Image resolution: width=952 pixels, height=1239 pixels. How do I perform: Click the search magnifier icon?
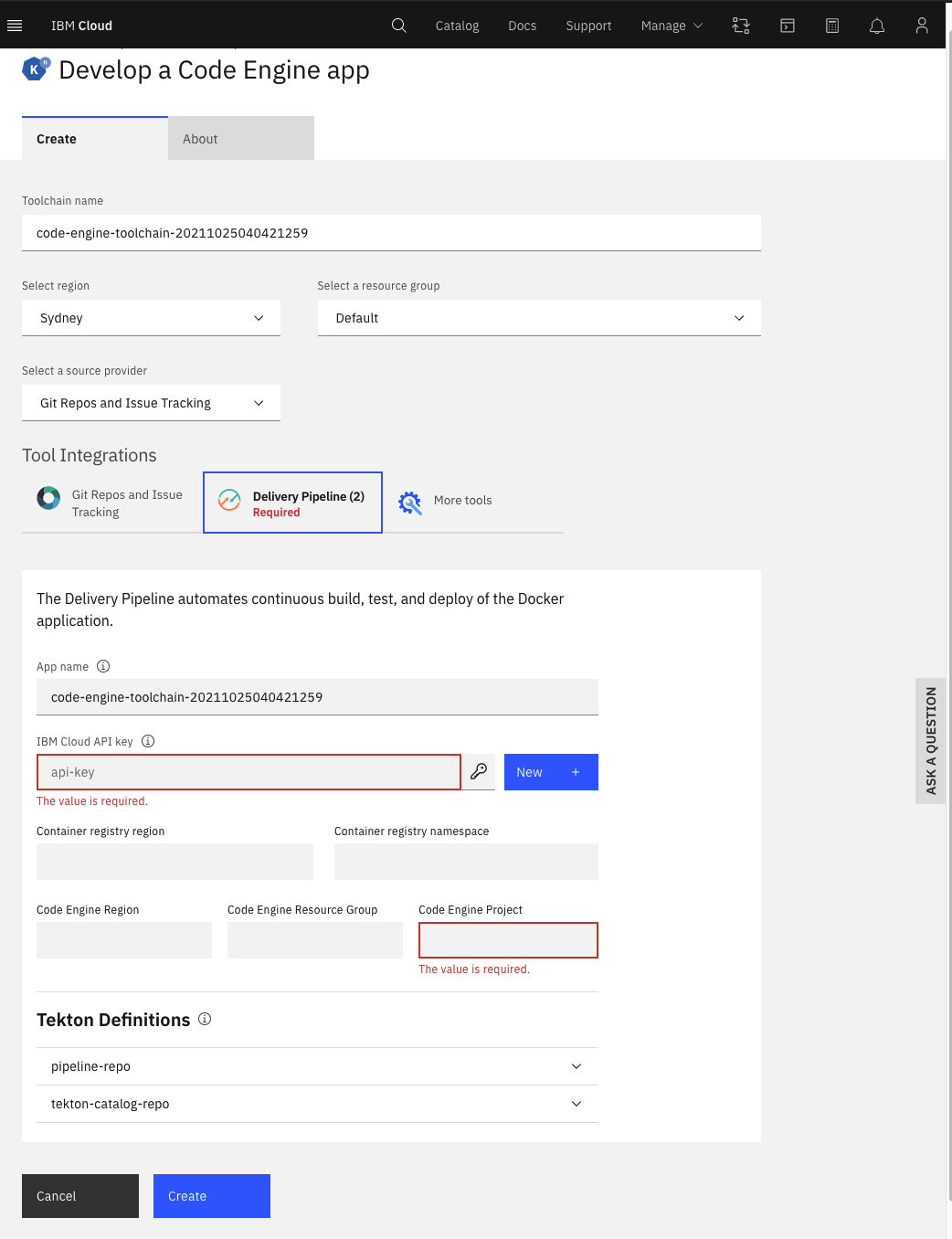point(399,26)
